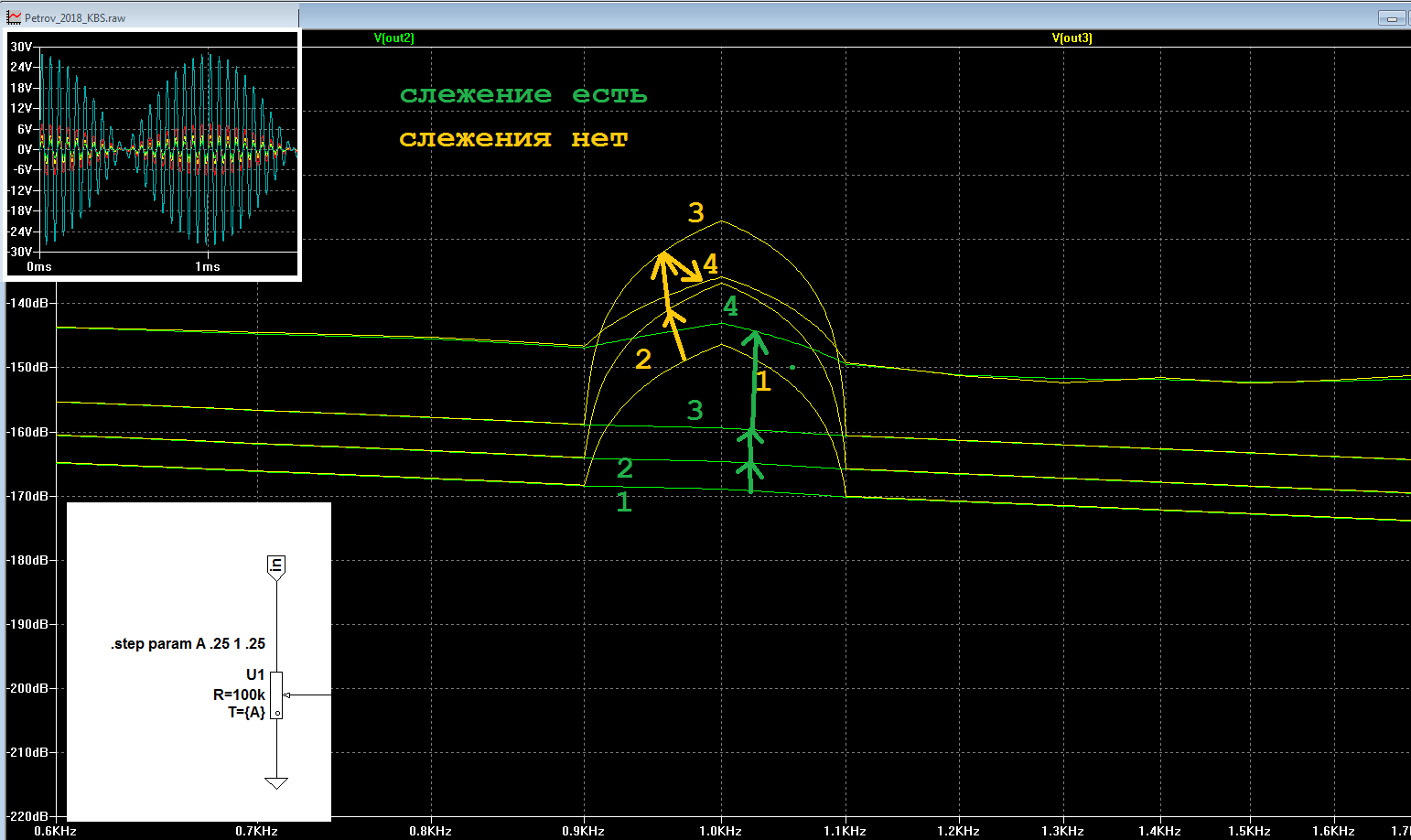Click the 0.8KHz frequency axis label

tap(431, 831)
